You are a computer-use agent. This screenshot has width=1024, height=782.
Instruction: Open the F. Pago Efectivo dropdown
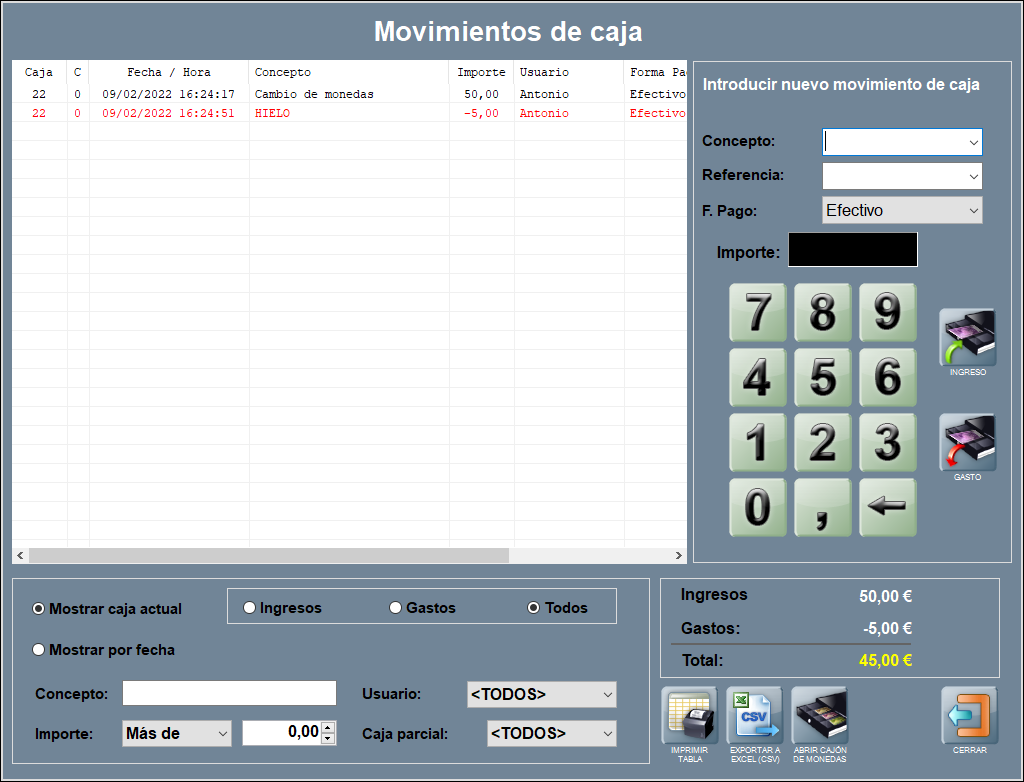tap(902, 211)
